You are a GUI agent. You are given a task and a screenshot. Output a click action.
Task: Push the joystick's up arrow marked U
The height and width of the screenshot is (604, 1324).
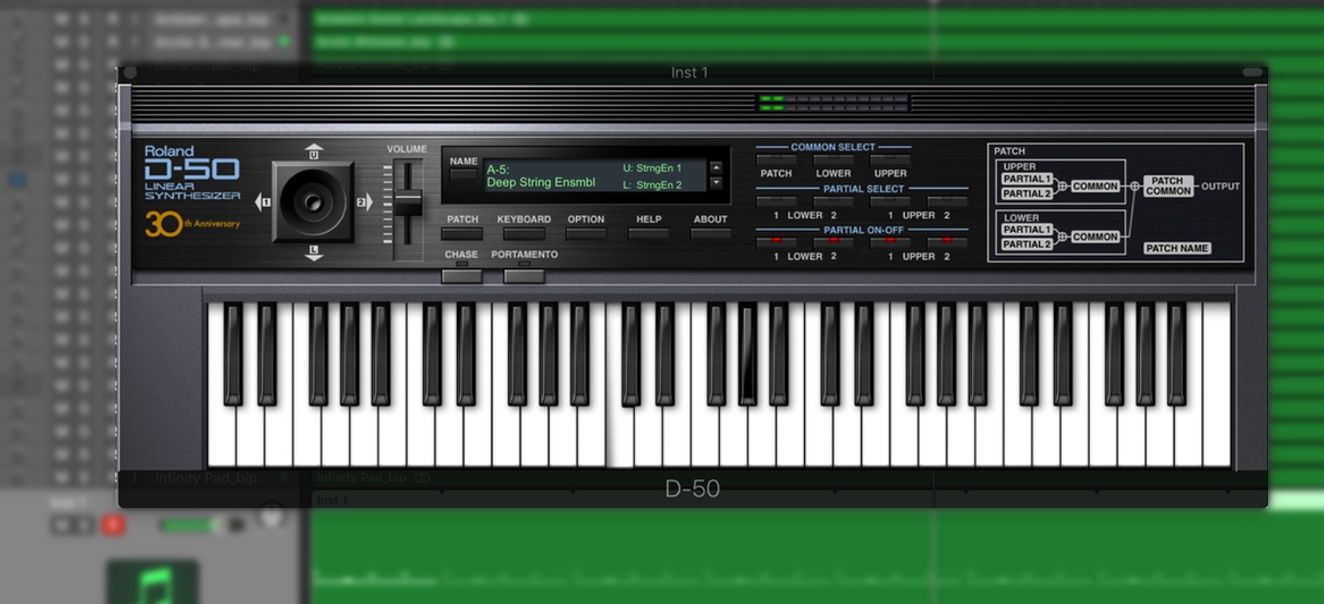tap(314, 152)
